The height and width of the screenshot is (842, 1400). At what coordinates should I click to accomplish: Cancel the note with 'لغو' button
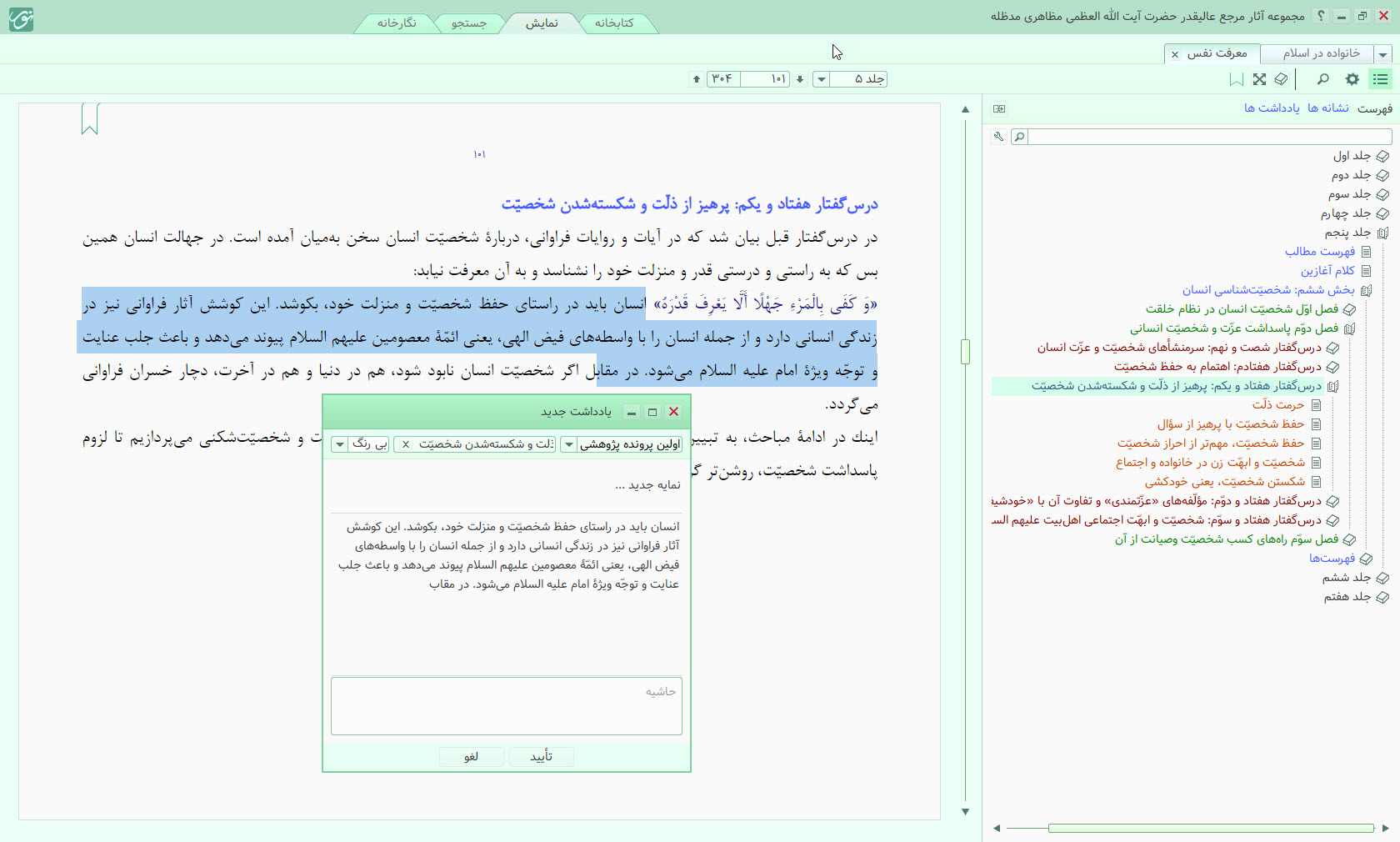[x=472, y=756]
